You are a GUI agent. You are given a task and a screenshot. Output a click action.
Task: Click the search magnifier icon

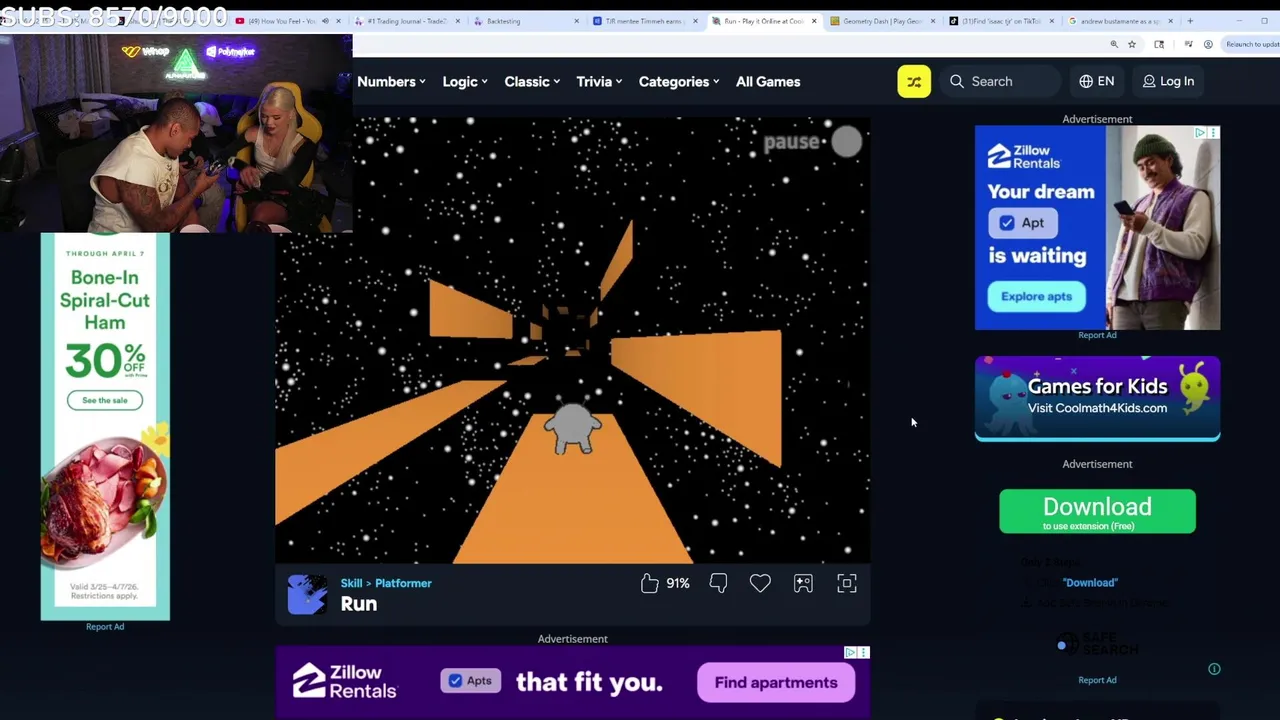(957, 81)
